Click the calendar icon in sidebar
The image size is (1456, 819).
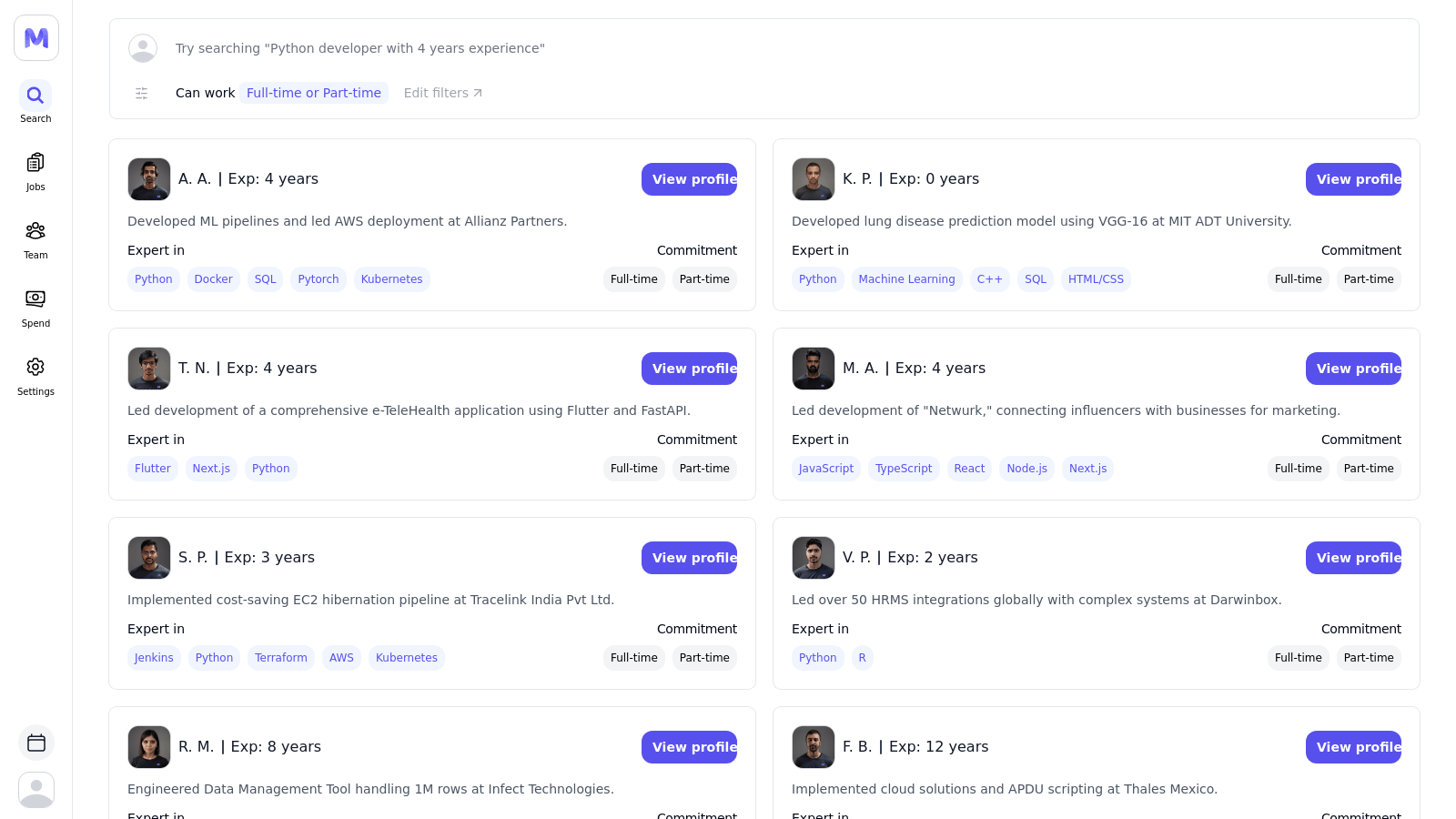pyautogui.click(x=36, y=743)
